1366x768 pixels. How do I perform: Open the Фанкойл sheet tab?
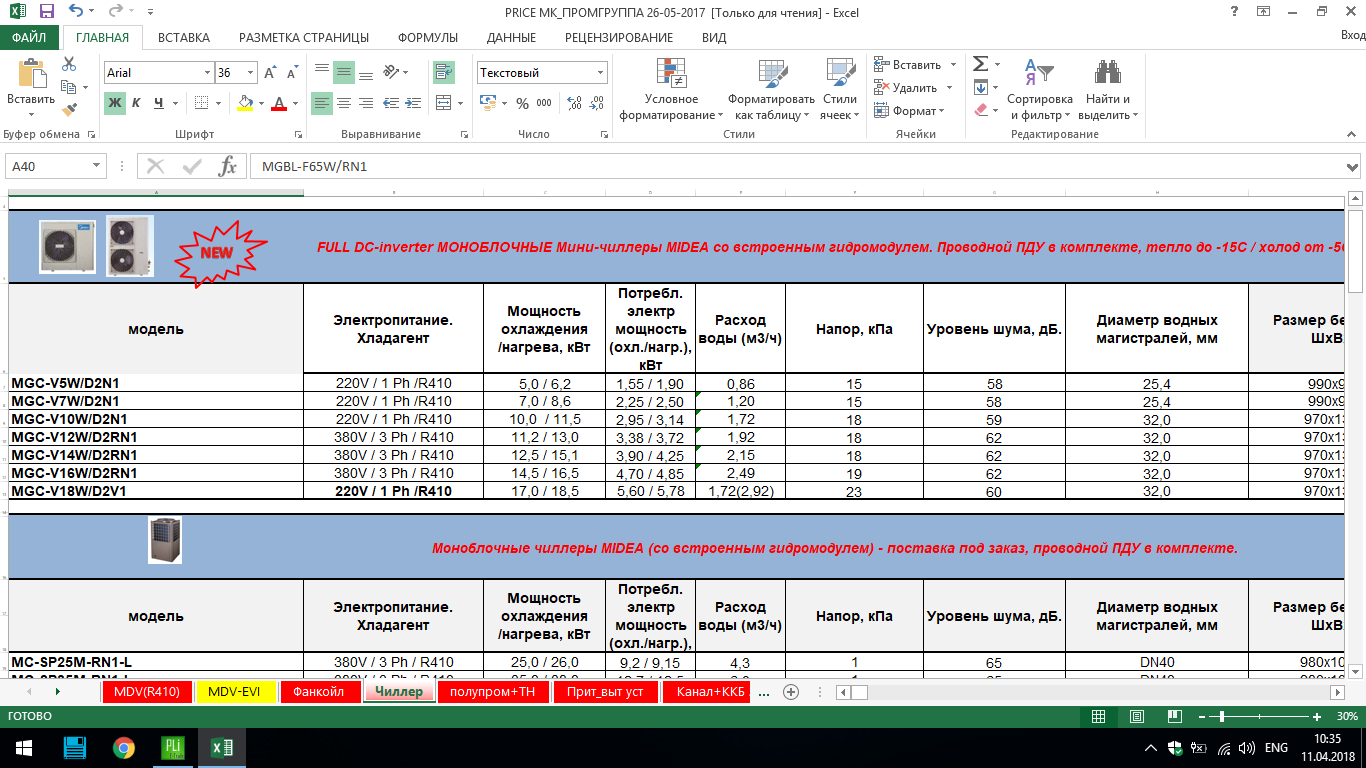click(319, 692)
